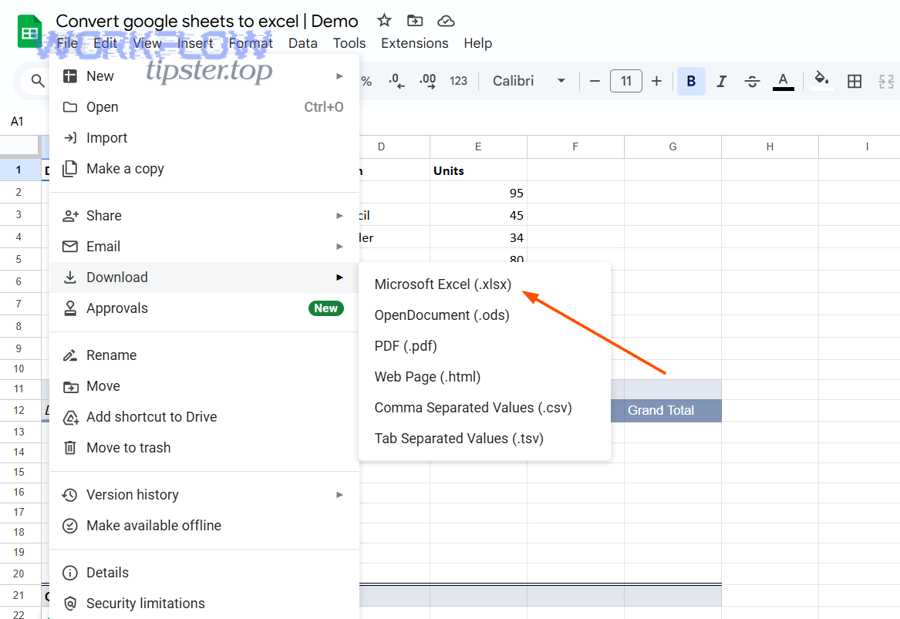Click the font size input field
900x619 pixels.
626,81
